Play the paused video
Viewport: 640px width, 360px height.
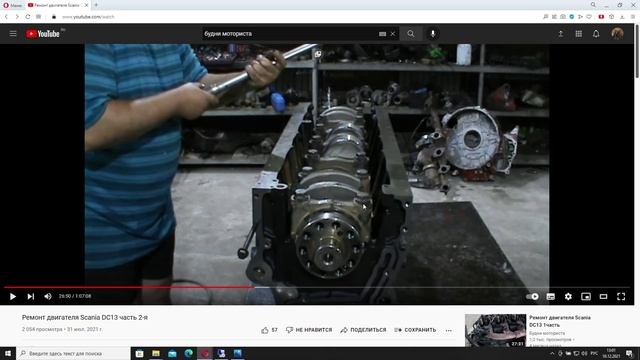click(x=13, y=296)
